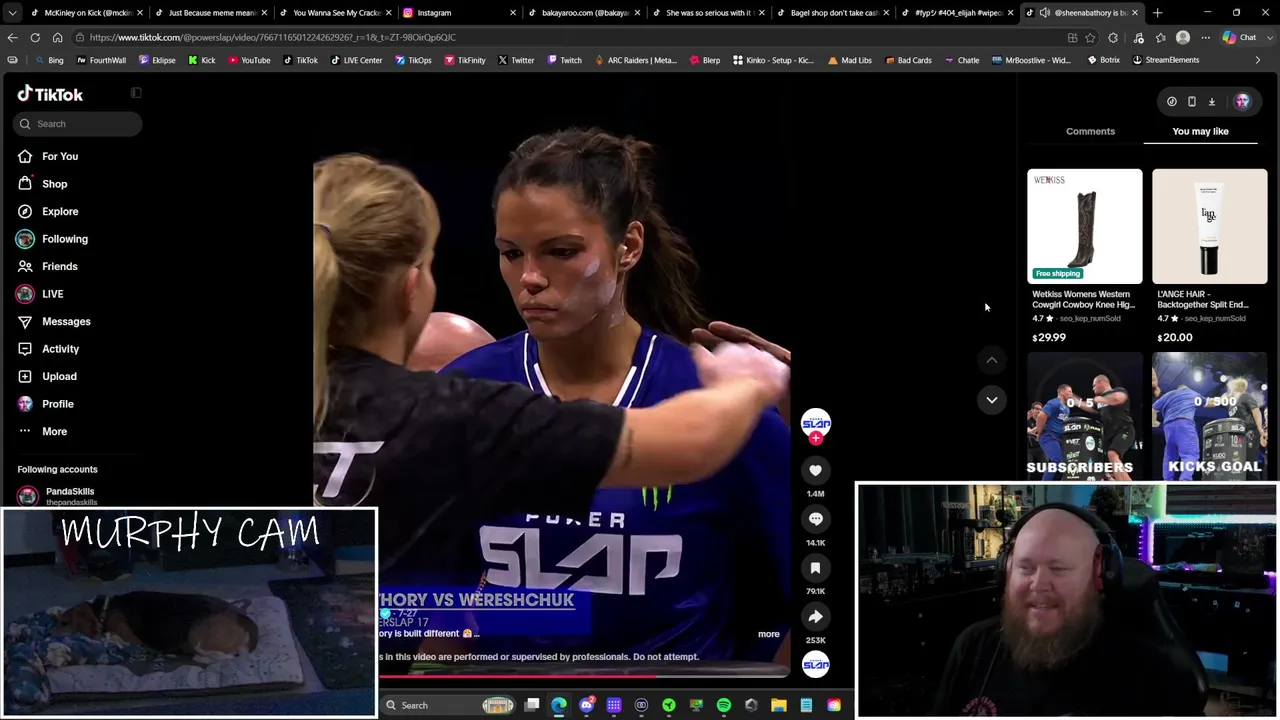Open Discord from the taskbar
Image resolution: width=1280 pixels, height=720 pixels.
[586, 705]
